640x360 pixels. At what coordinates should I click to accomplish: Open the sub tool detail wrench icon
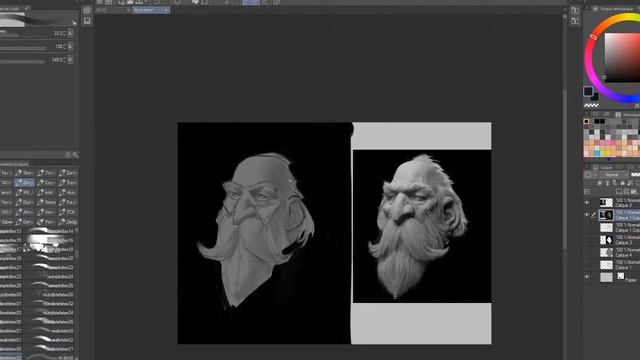click(75, 155)
